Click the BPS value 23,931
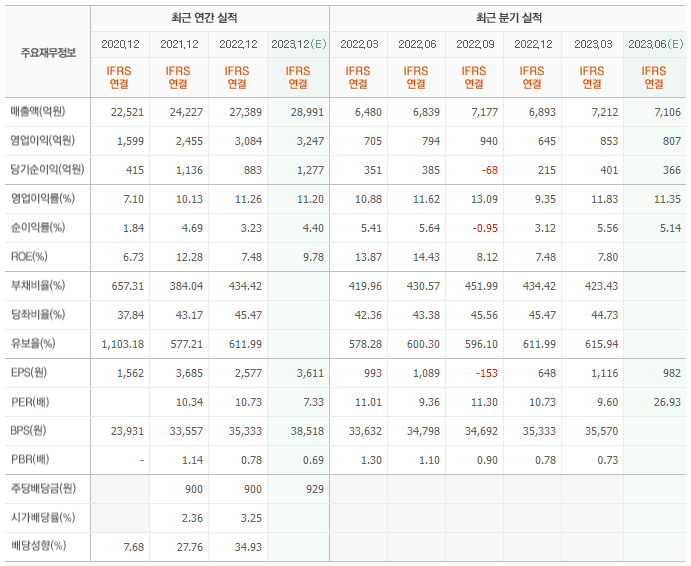The height and width of the screenshot is (566, 691). [127, 431]
